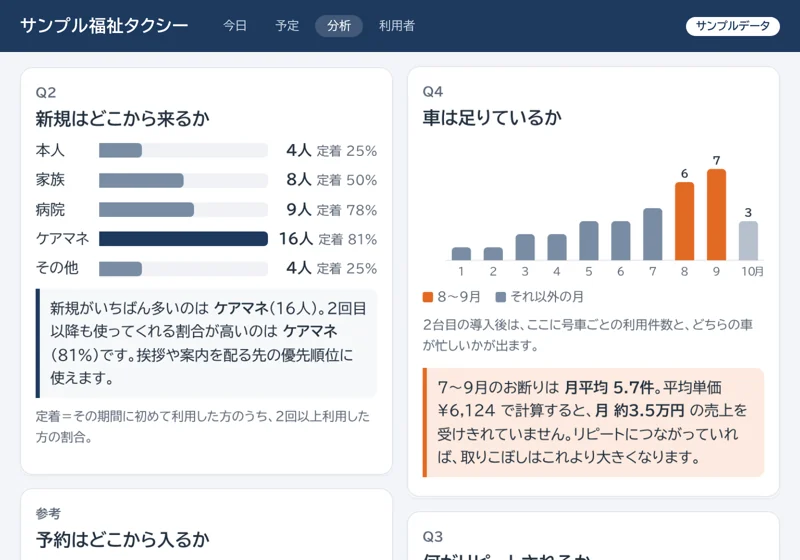This screenshot has height=560, width=800.
Task: Click the Q2 label
Action: 45,92
